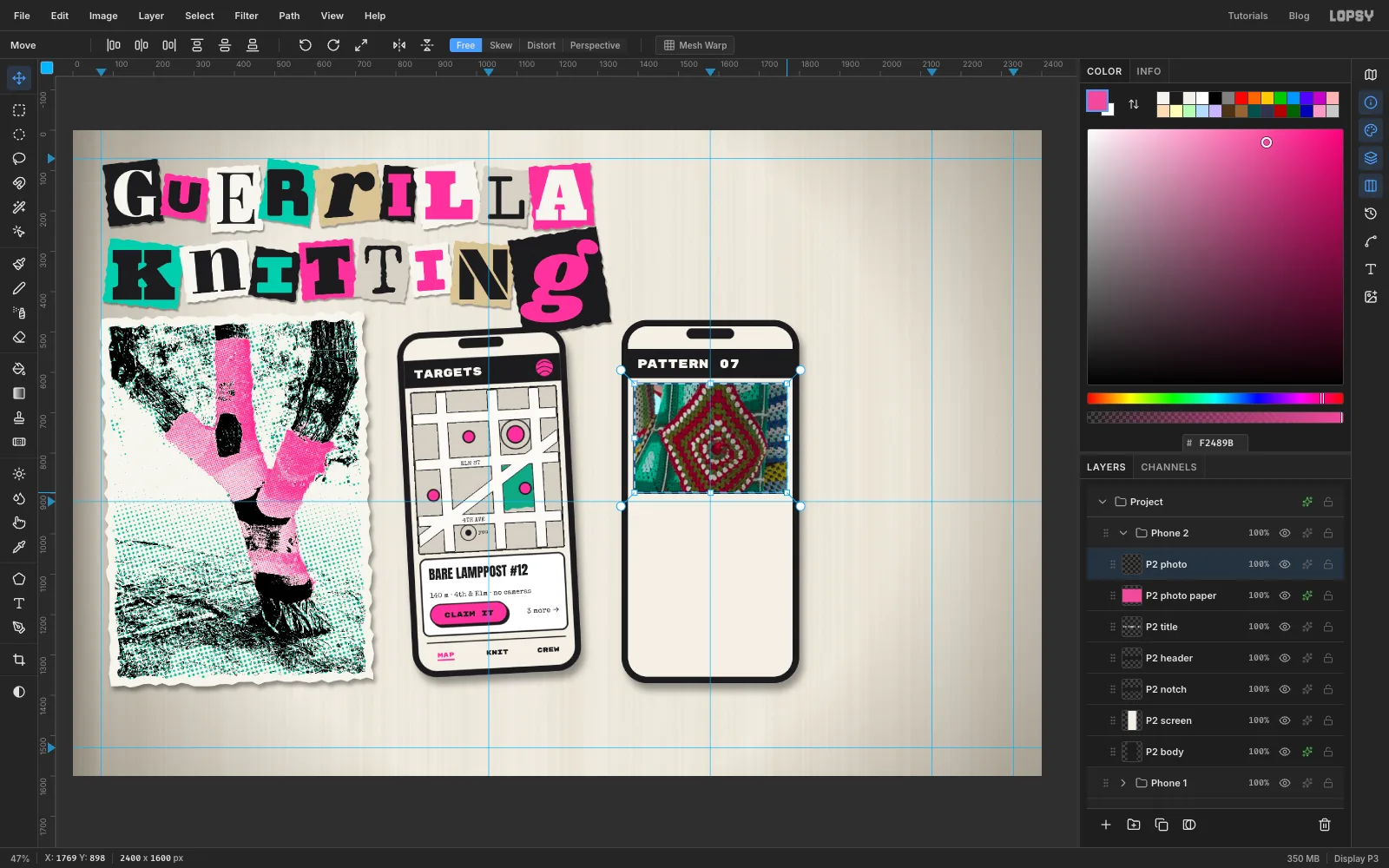Image resolution: width=1389 pixels, height=868 pixels.
Task: Select the Type tool in left toolbar
Action: click(19, 603)
